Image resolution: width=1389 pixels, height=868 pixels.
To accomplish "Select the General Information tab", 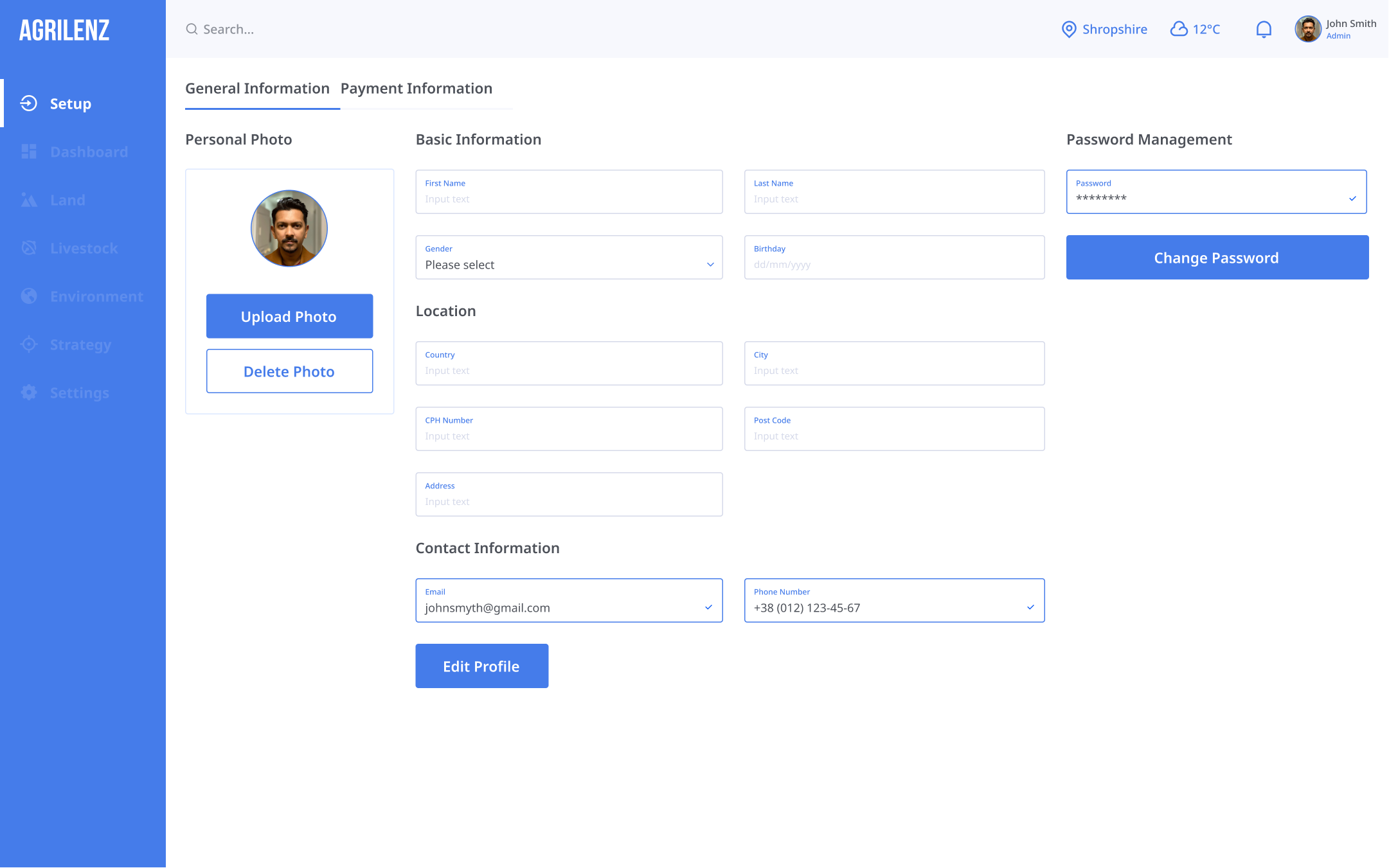I will pyautogui.click(x=257, y=89).
